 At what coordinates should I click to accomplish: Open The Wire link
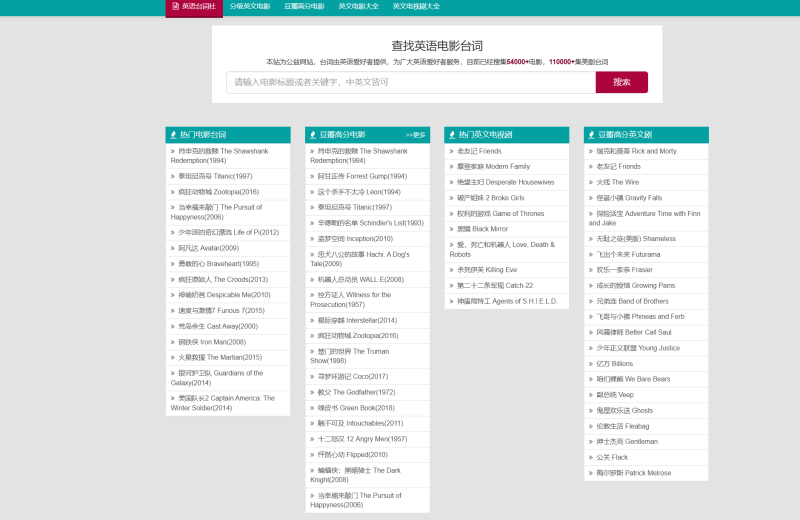tap(617, 183)
